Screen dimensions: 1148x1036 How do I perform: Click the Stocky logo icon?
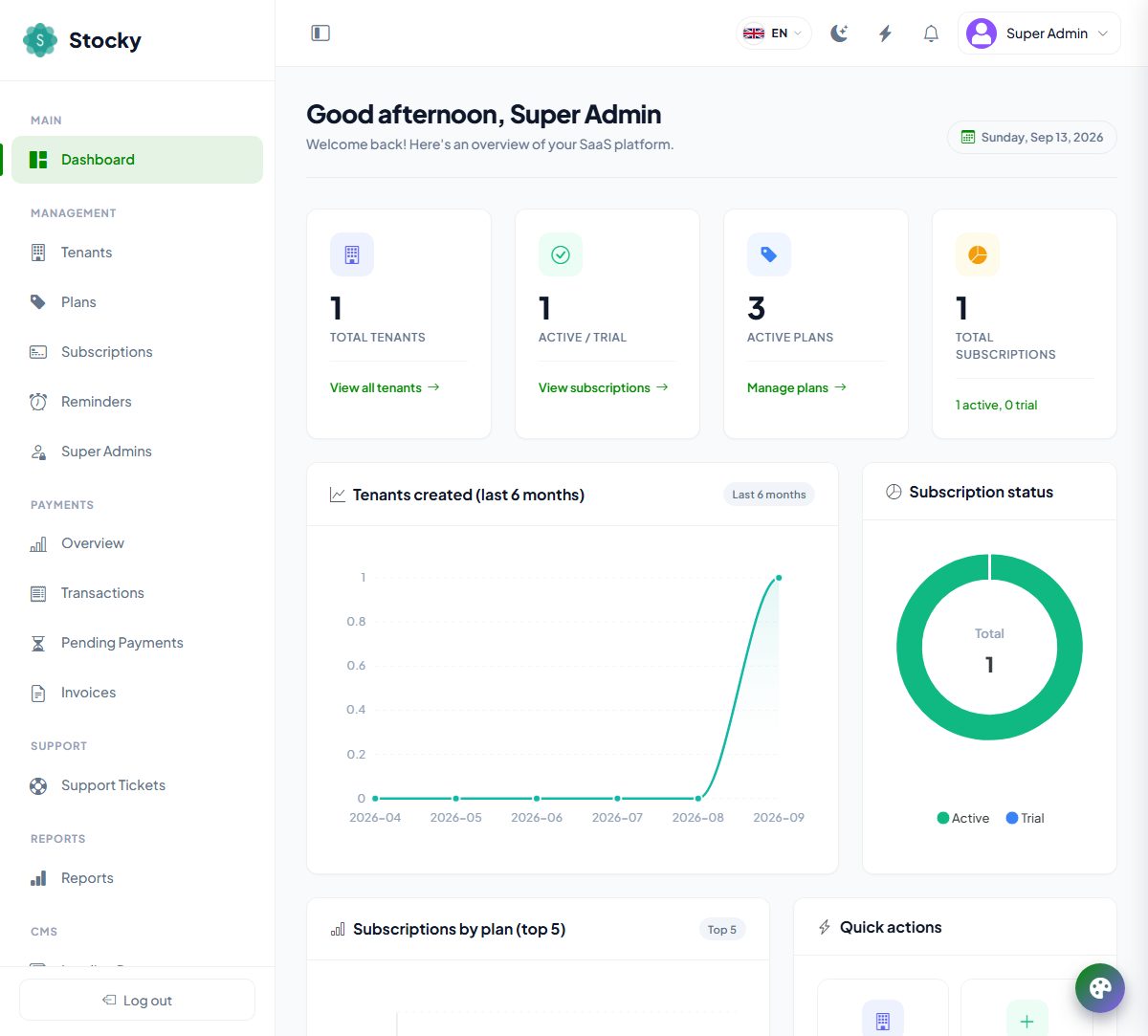click(x=40, y=40)
